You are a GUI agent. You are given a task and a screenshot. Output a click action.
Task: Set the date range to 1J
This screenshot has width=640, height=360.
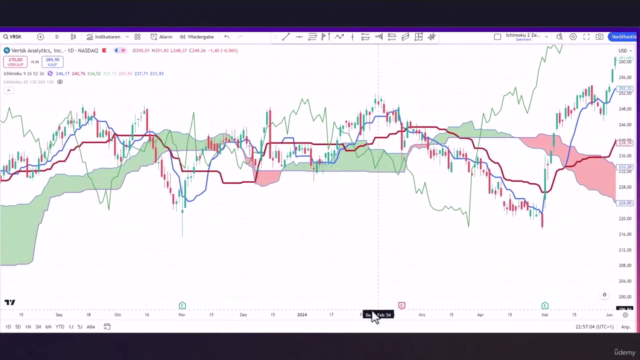tap(71, 327)
